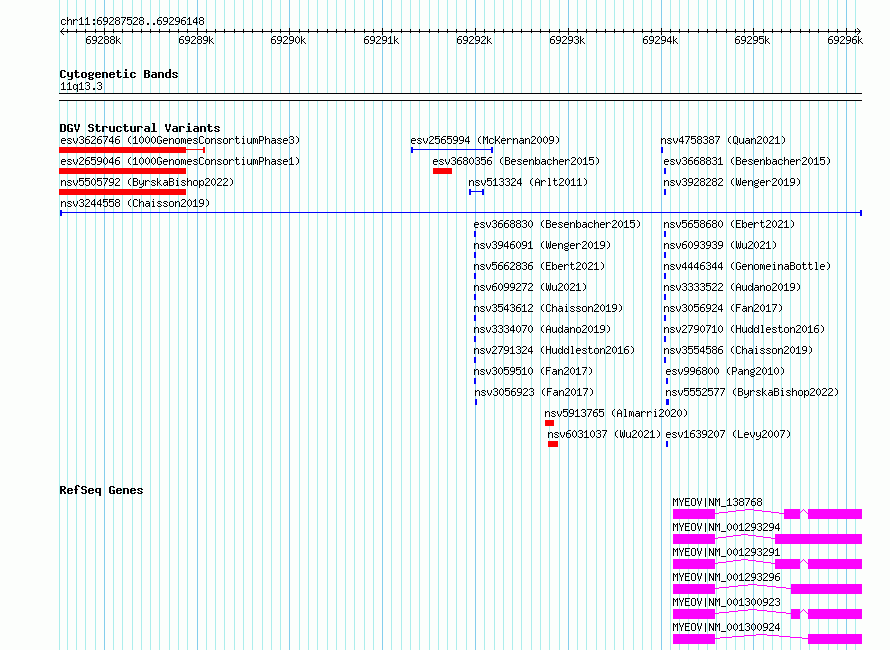Open nsv3056924 (Fan2017) label
890x650 pixels.
pos(723,308)
